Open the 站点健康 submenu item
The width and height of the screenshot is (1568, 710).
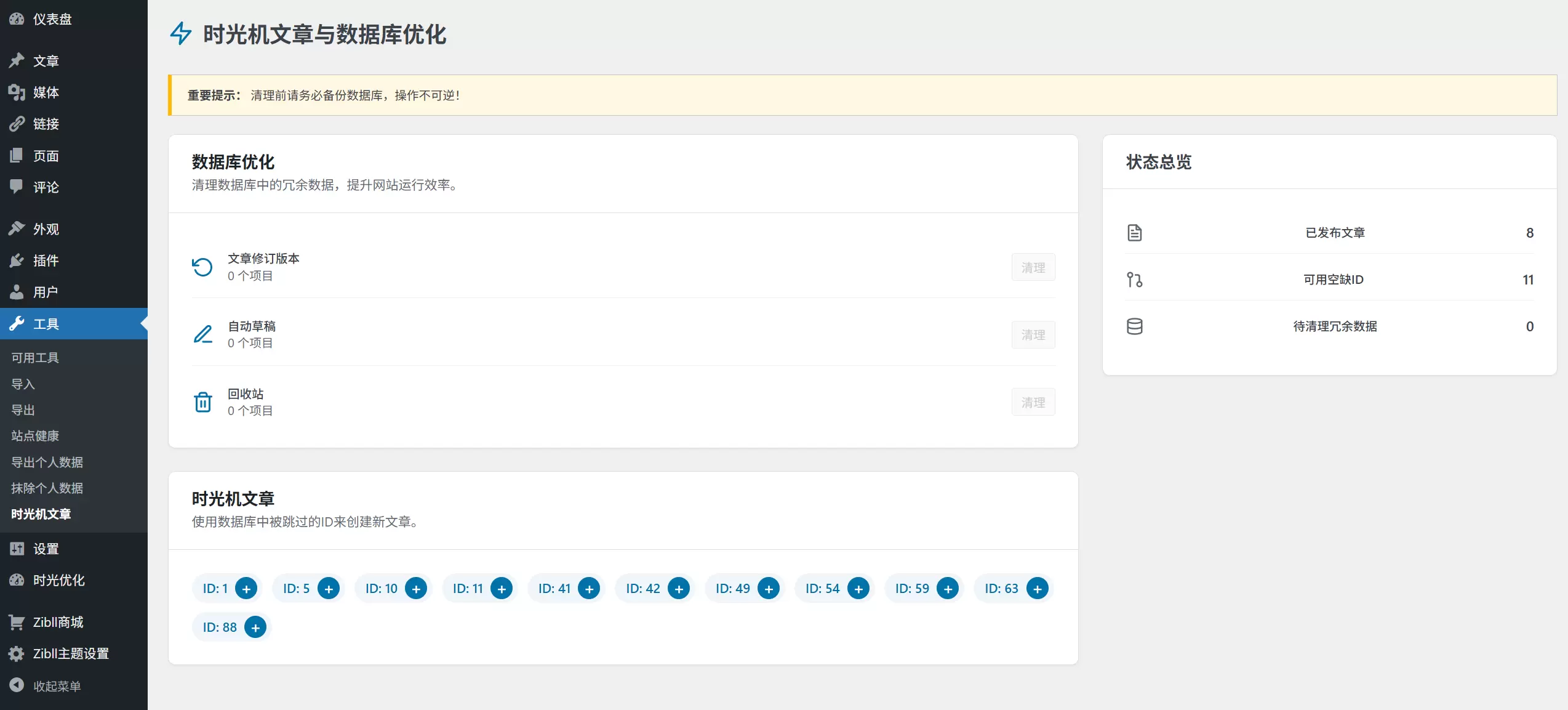pos(35,436)
